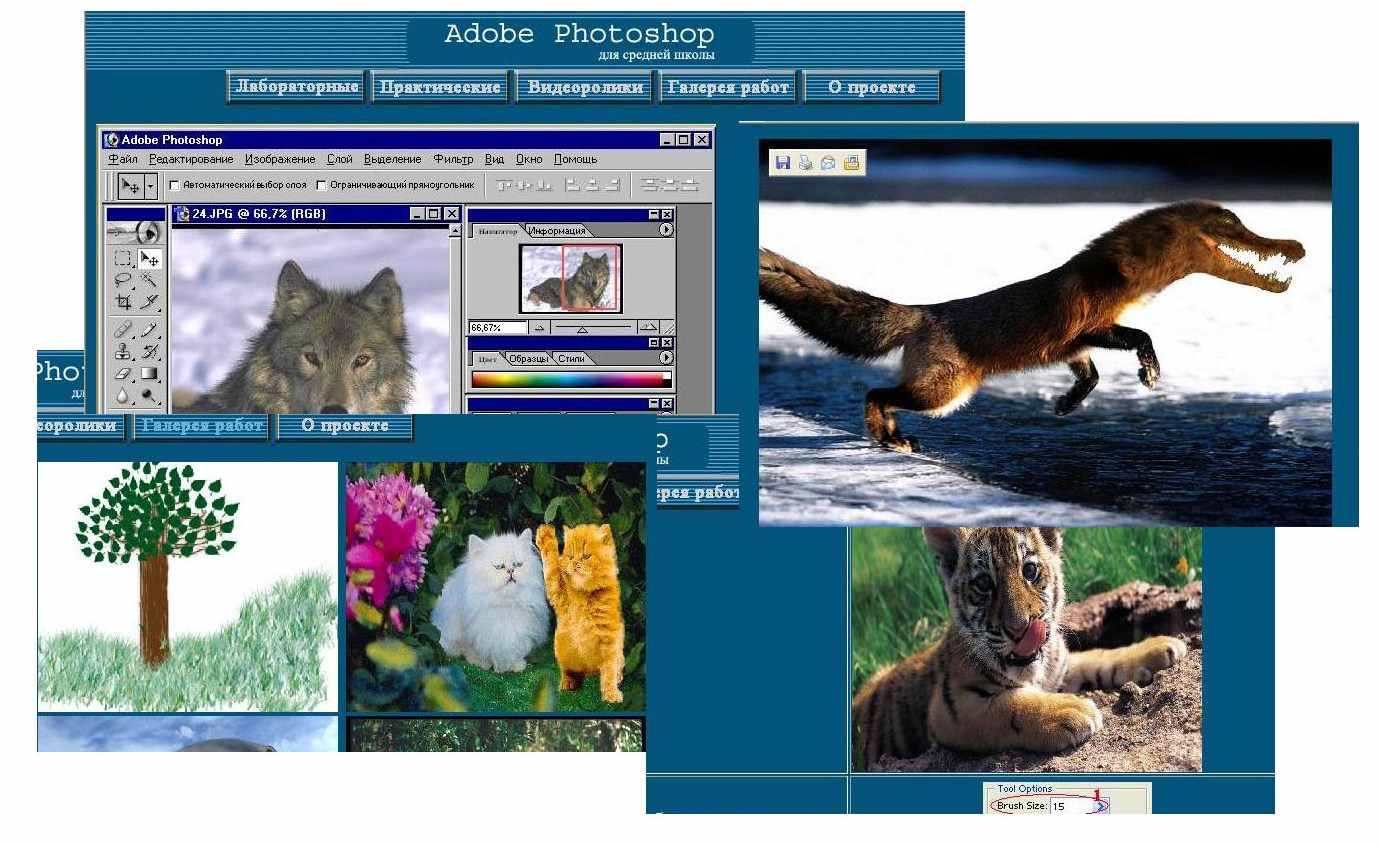1380x845 pixels.
Task: Click the envelope e-mail icon on the image
Action: point(828,162)
